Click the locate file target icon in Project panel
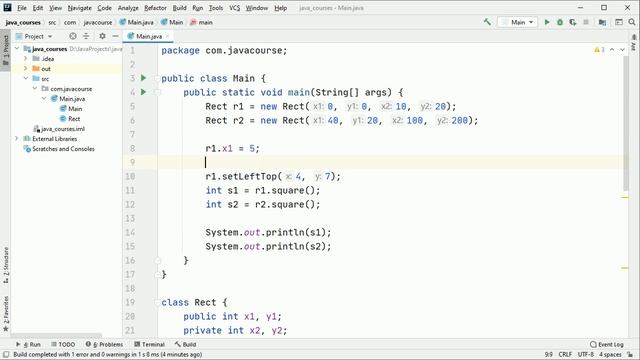The image size is (640, 360). 73,36
